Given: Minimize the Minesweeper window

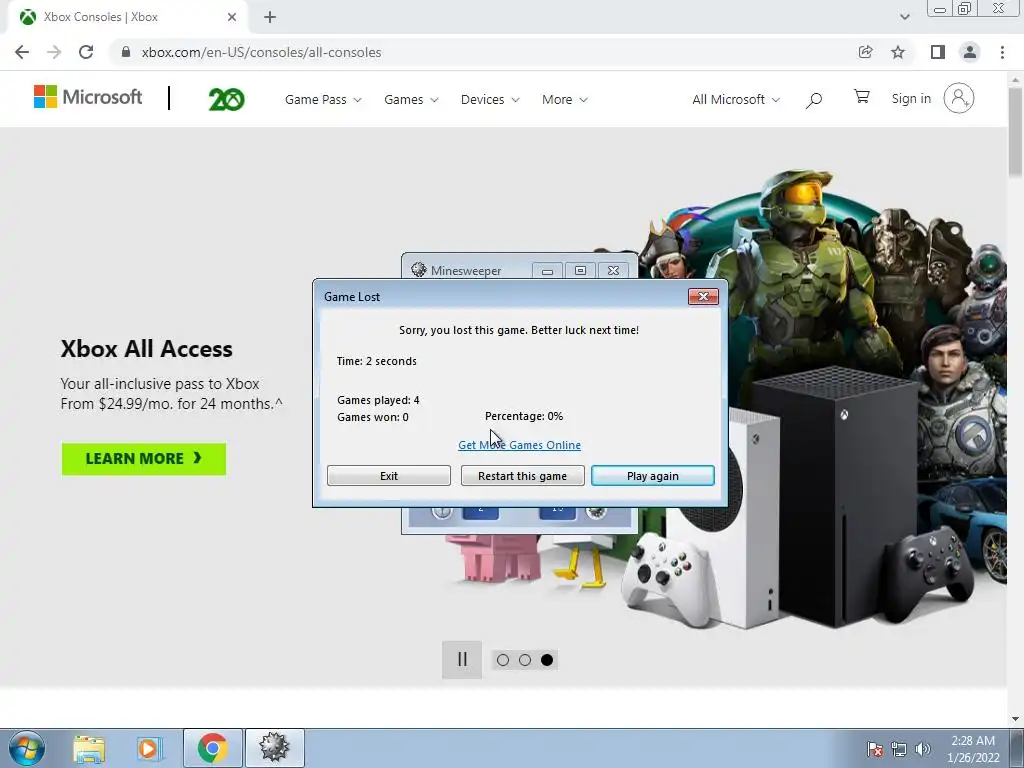Looking at the screenshot, I should [x=547, y=270].
